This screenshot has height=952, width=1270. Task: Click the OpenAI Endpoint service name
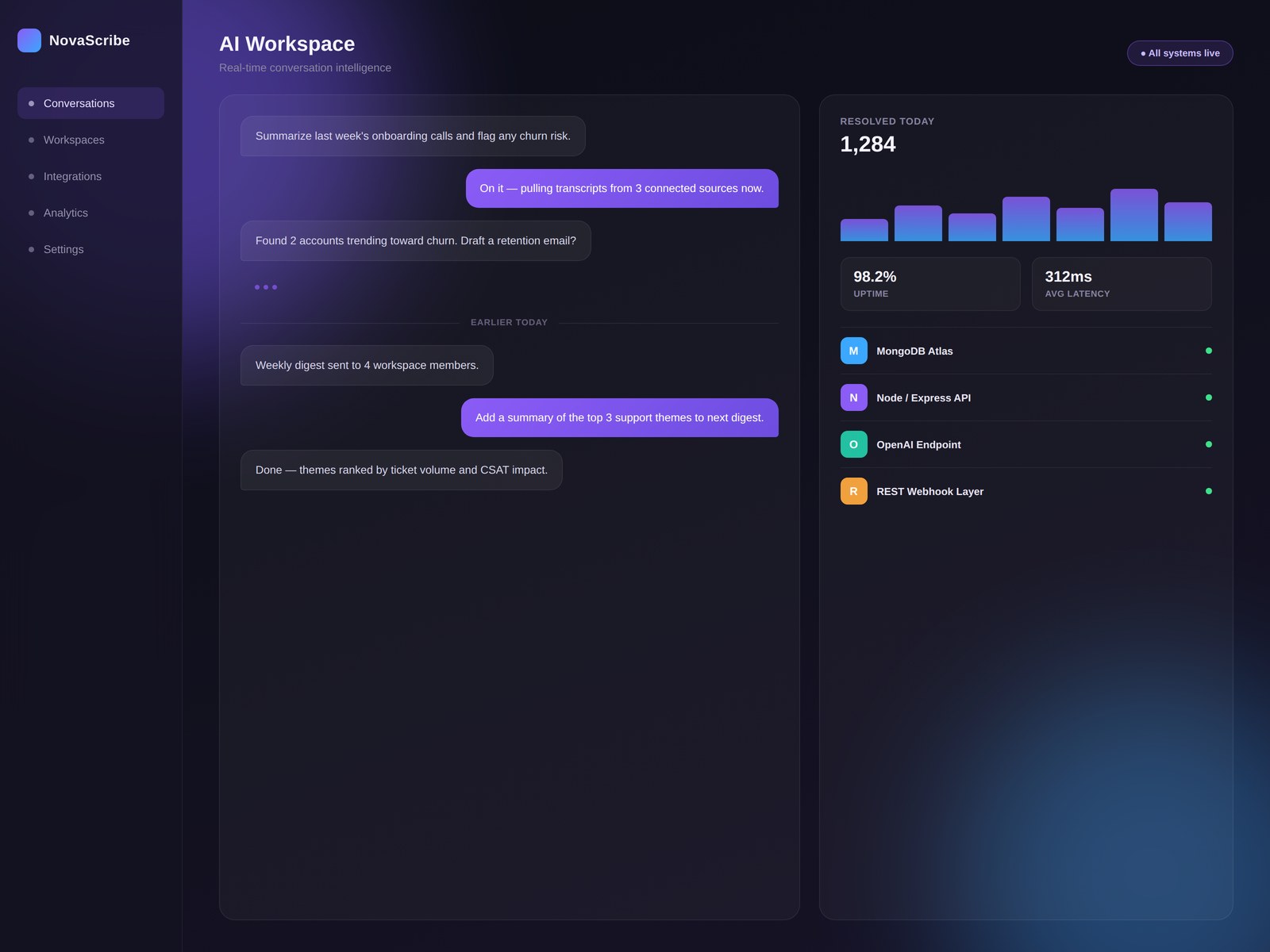click(x=918, y=445)
